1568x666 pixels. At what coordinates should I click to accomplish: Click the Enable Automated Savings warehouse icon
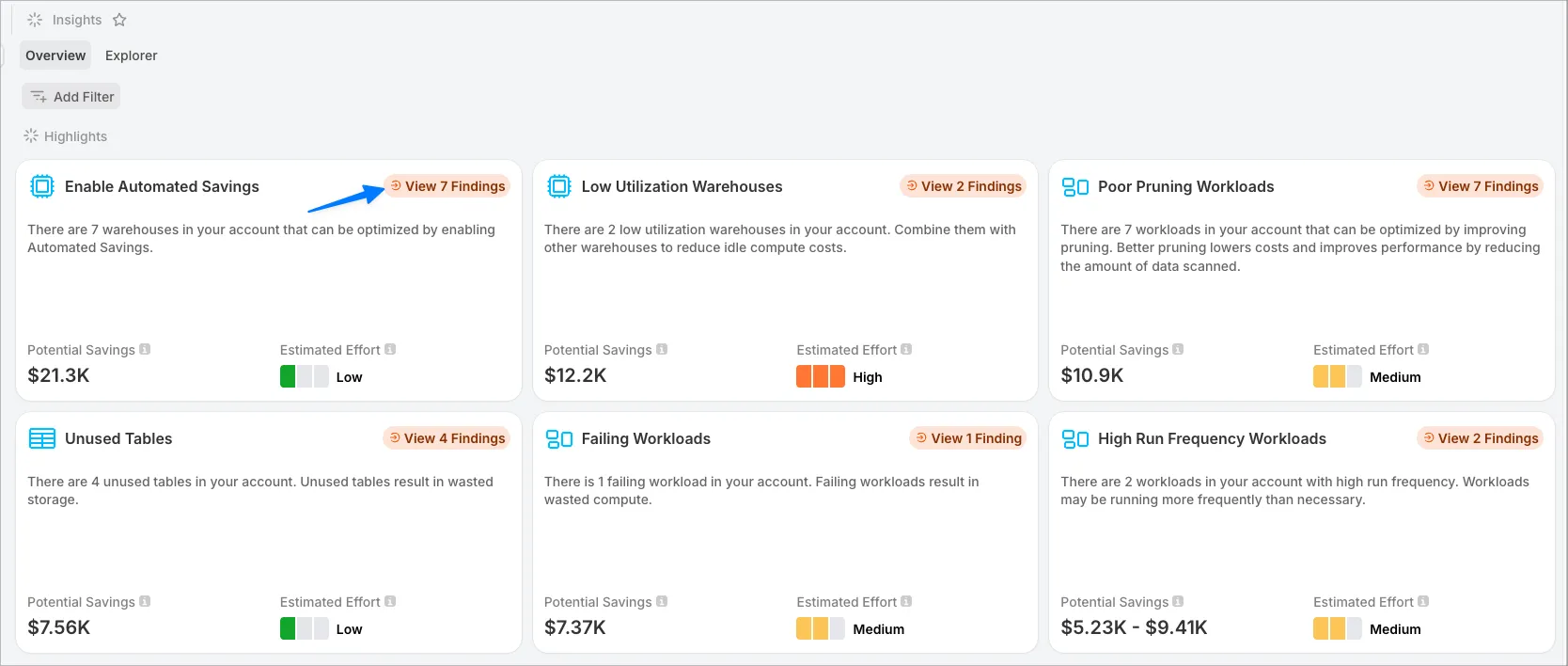point(42,186)
